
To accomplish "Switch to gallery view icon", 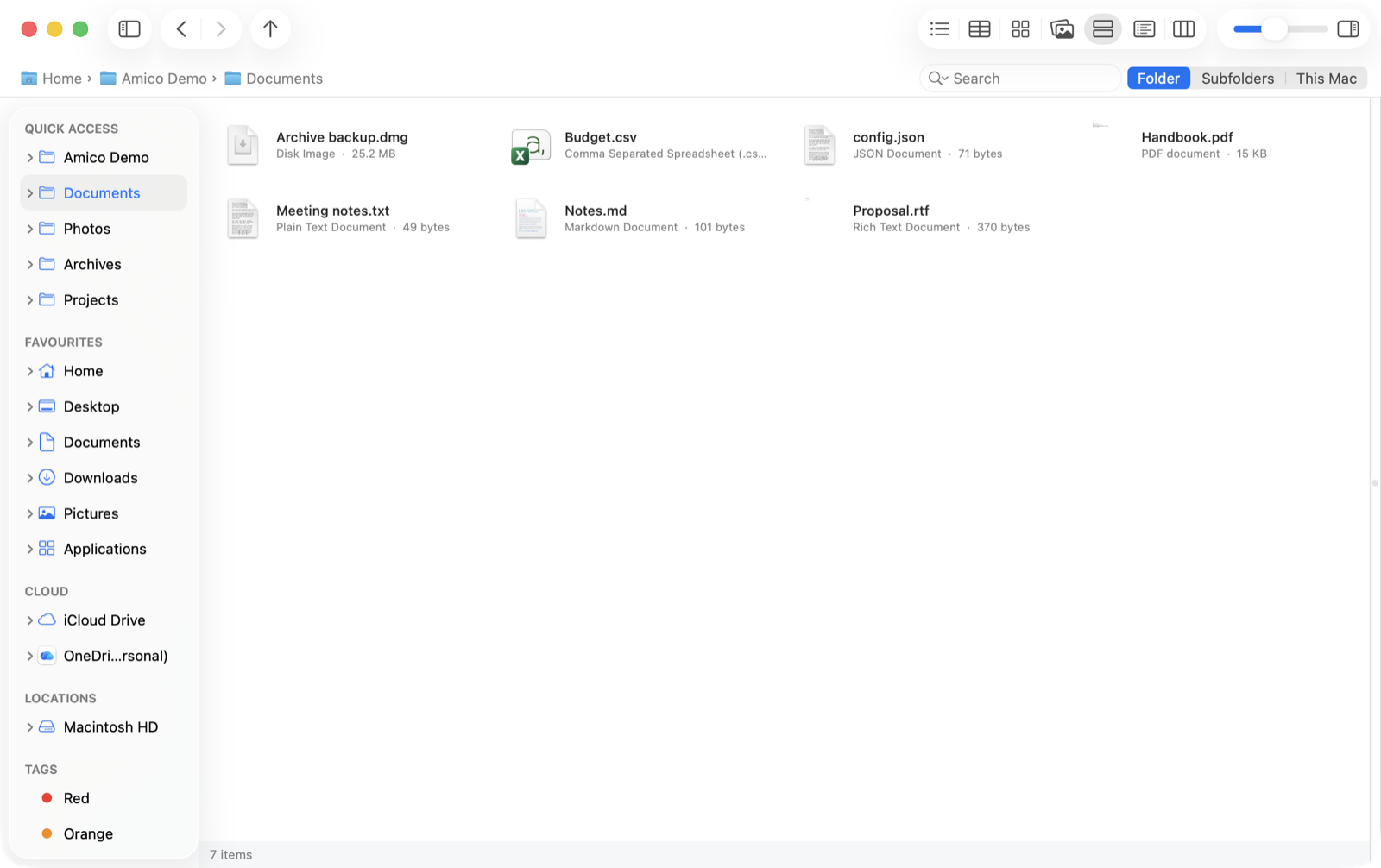I will (1062, 29).
